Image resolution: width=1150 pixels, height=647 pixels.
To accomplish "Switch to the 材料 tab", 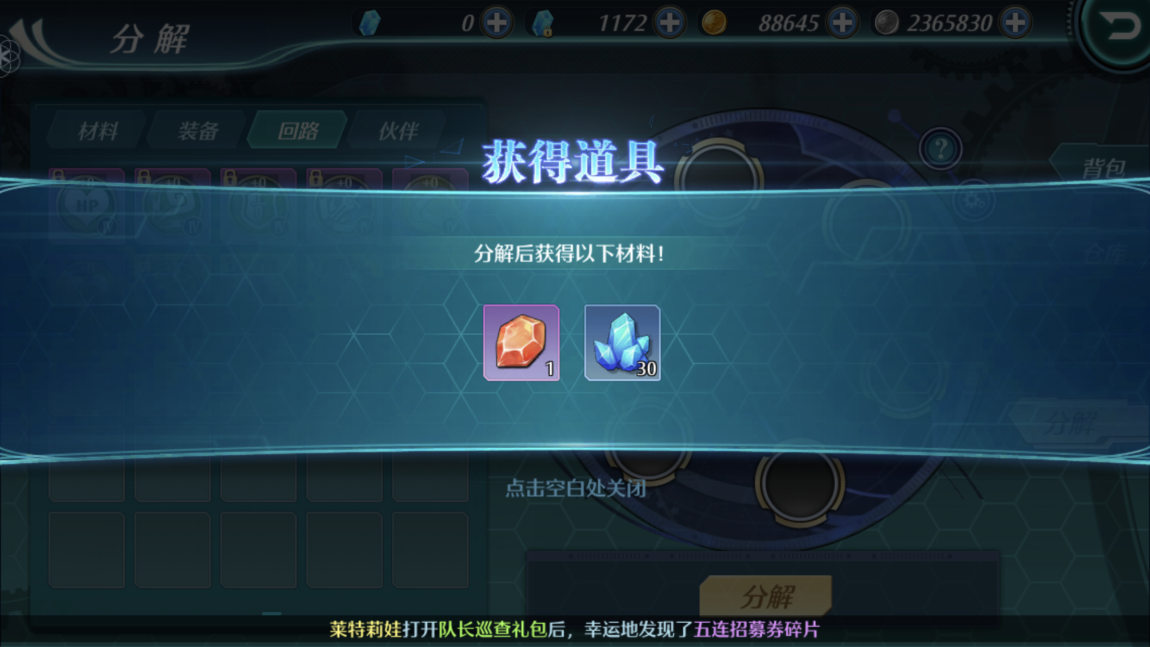I will point(98,131).
